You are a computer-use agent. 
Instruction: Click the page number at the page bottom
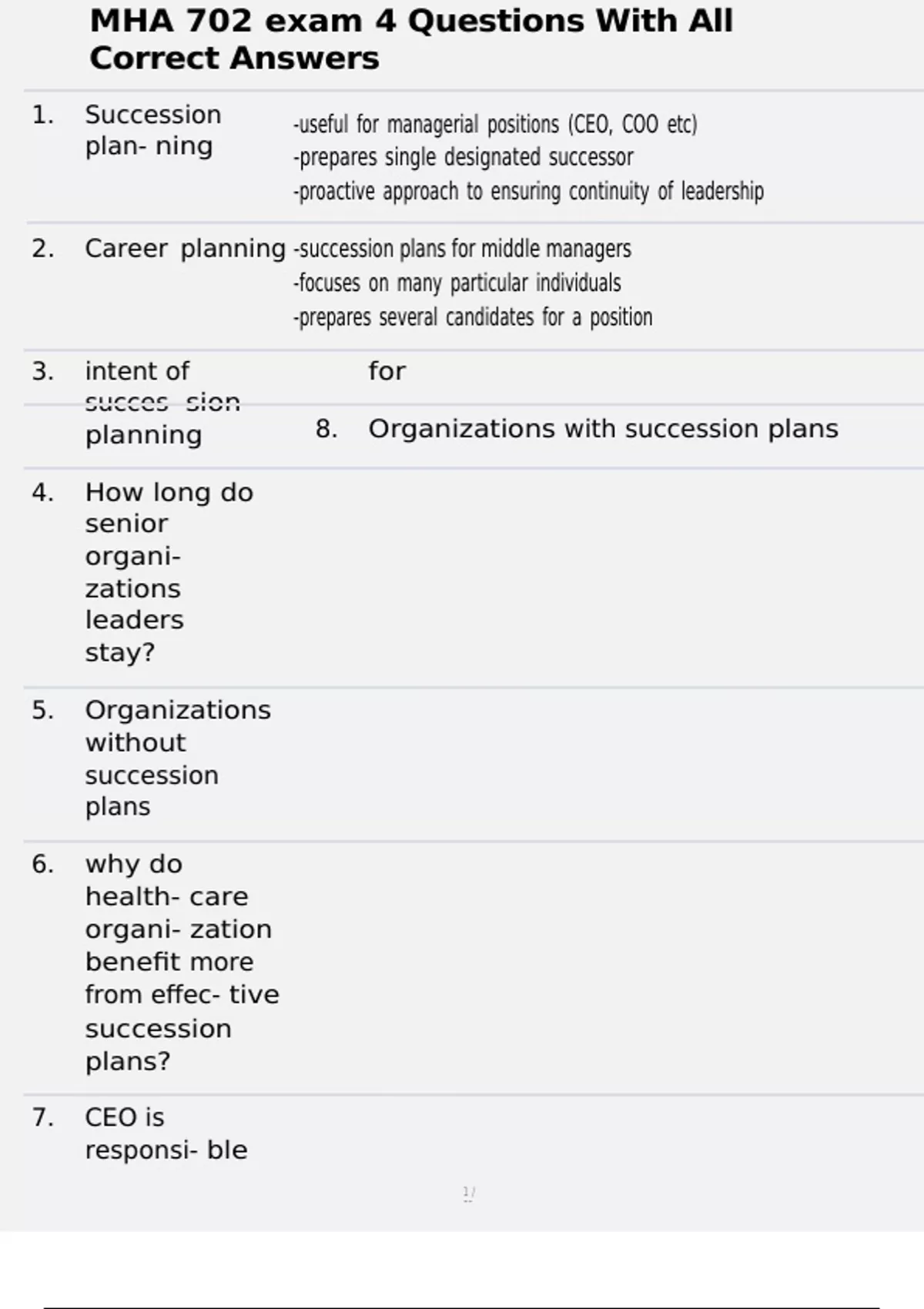pos(468,1193)
